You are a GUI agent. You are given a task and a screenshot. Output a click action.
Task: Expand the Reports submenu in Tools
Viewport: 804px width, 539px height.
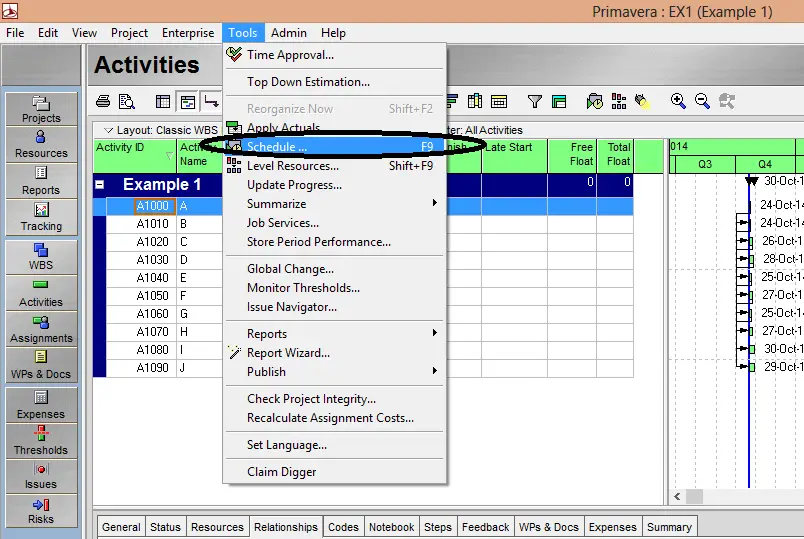(434, 333)
